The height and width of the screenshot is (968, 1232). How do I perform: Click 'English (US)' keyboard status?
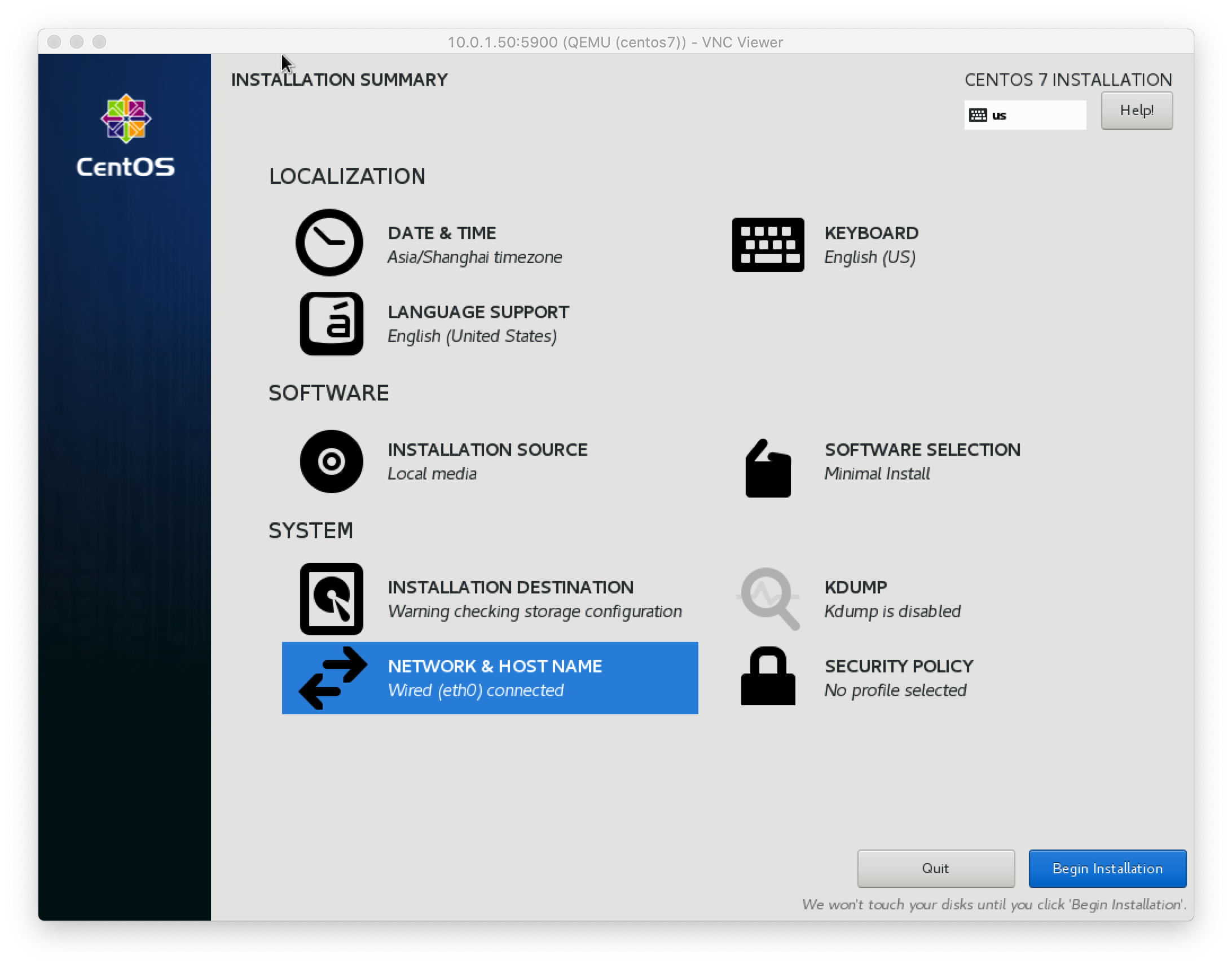point(870,257)
